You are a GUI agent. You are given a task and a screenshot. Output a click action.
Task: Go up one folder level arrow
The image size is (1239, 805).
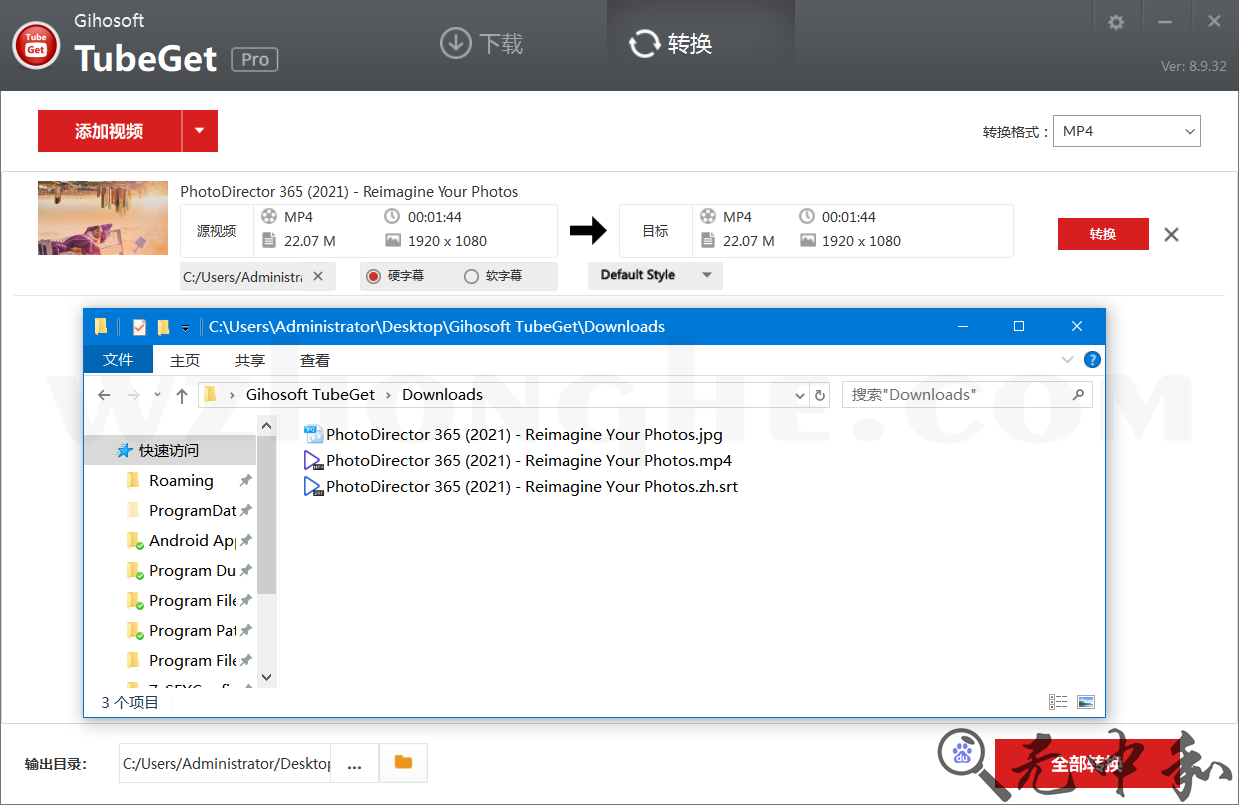pos(181,395)
